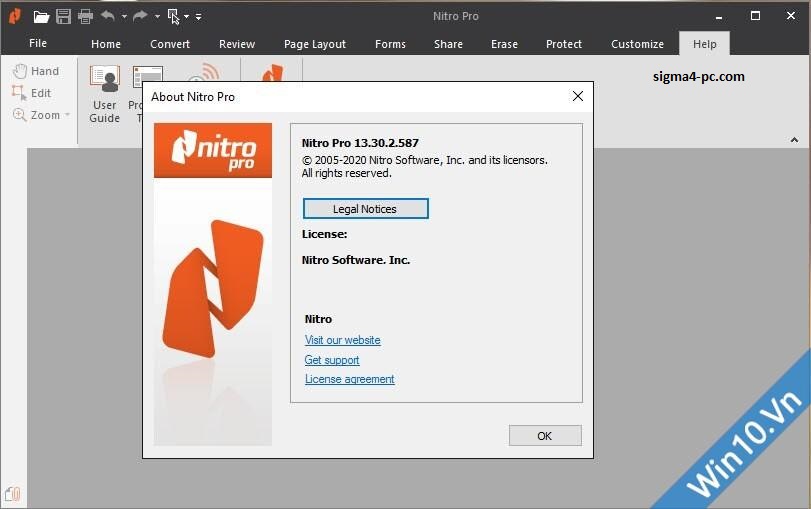Maximize the Nitro Pro window
This screenshot has width=811, height=509.
[755, 16]
